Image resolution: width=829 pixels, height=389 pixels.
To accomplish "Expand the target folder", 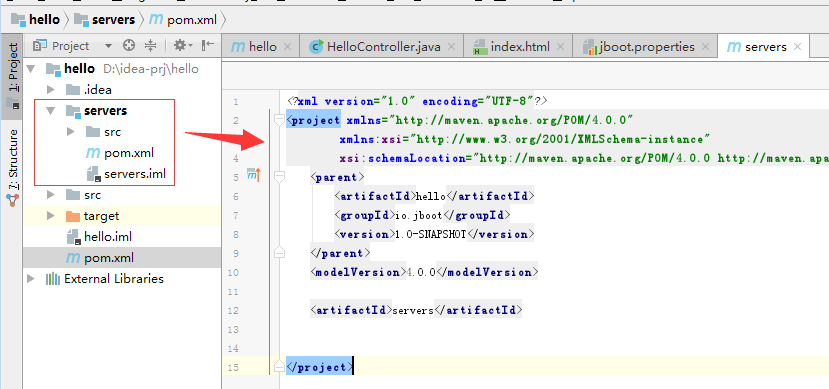I will point(50,216).
